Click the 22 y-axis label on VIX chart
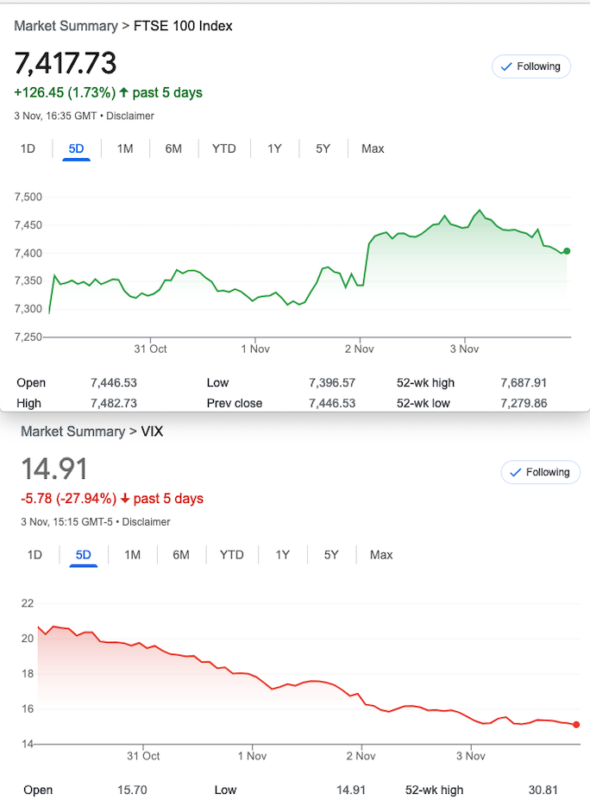Screen dimensions: 590x800 point(28,604)
